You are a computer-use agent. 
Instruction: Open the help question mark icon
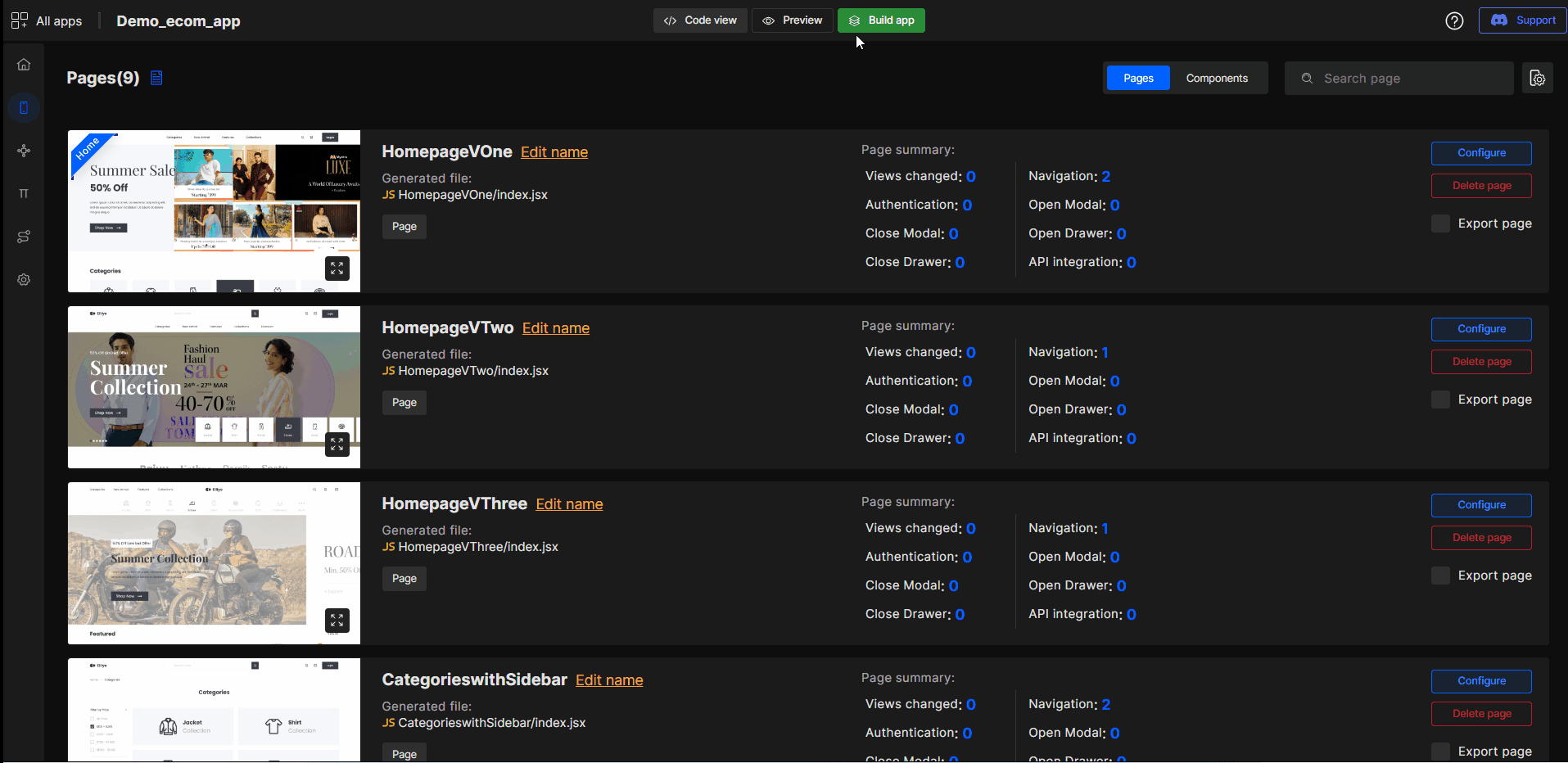point(1454,20)
